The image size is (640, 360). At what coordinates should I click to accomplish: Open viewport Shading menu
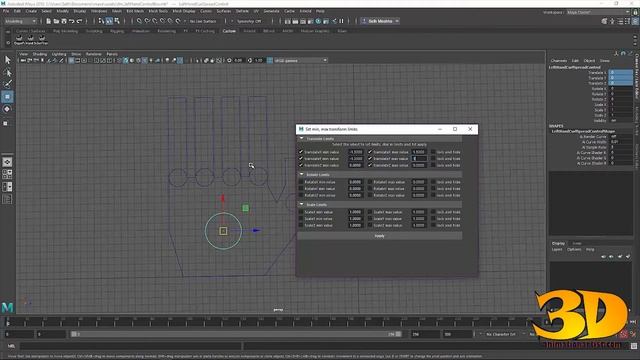click(40, 54)
